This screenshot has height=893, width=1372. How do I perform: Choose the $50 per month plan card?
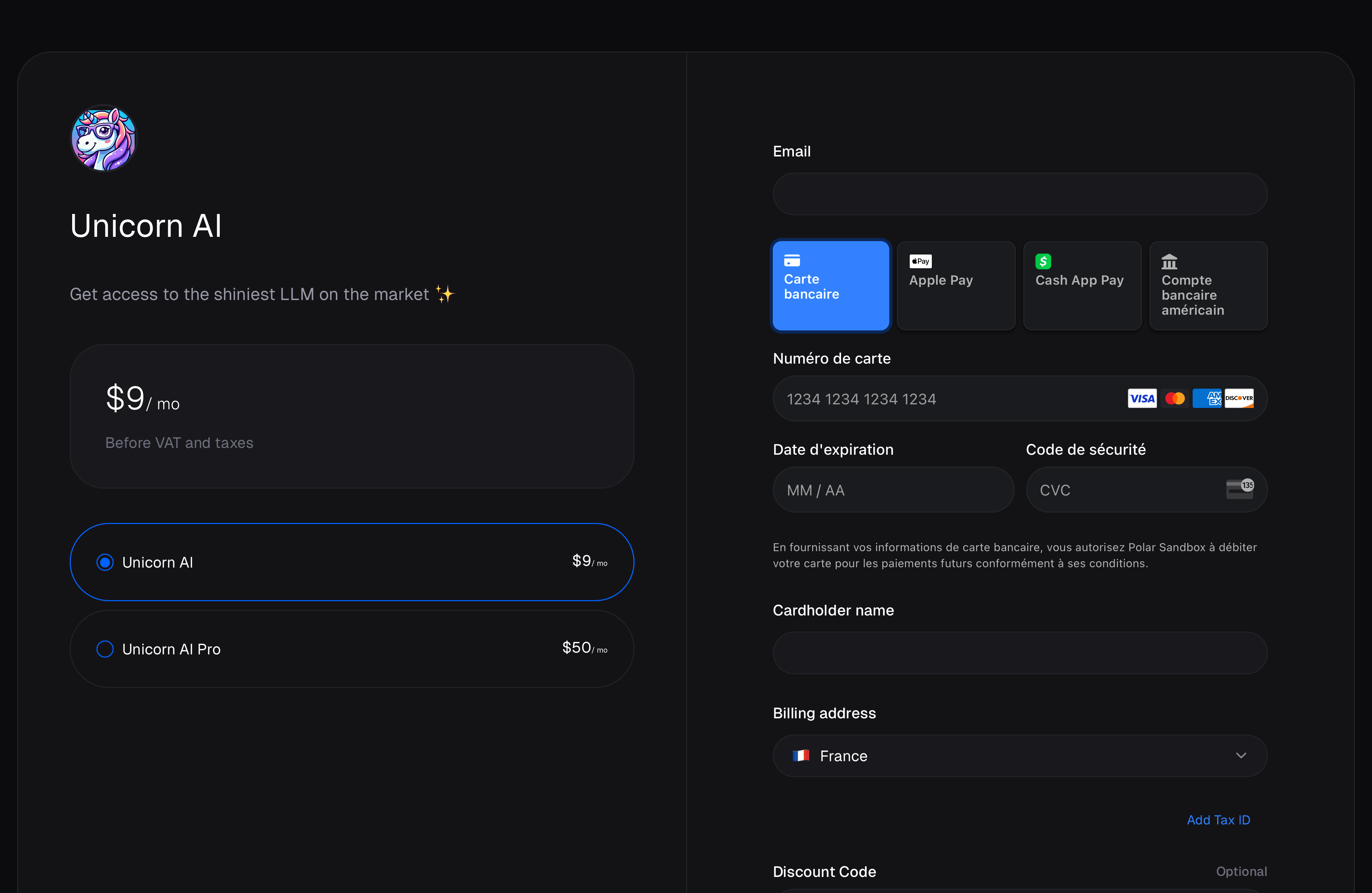tap(352, 649)
